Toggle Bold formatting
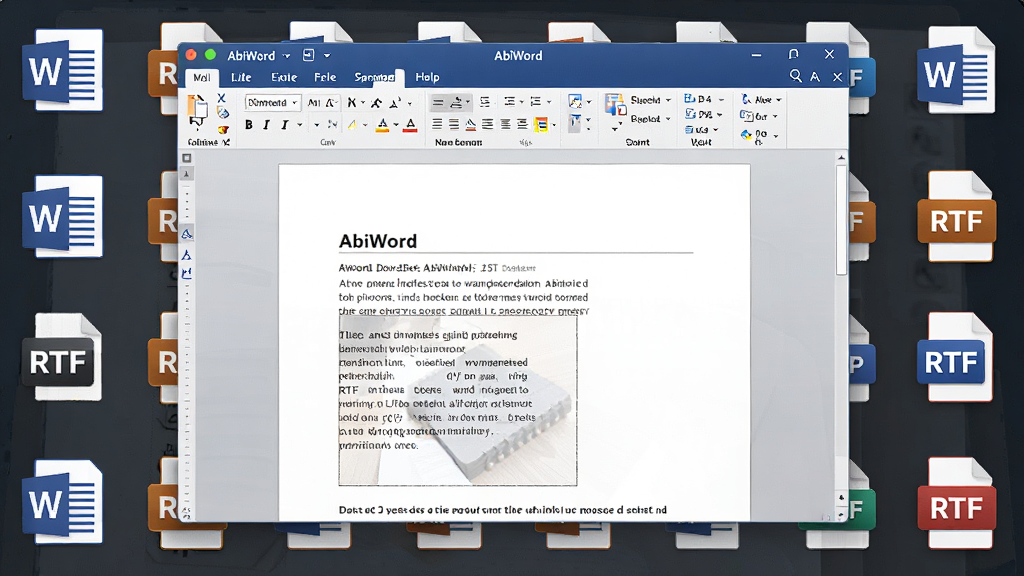1024x576 pixels. pos(248,124)
